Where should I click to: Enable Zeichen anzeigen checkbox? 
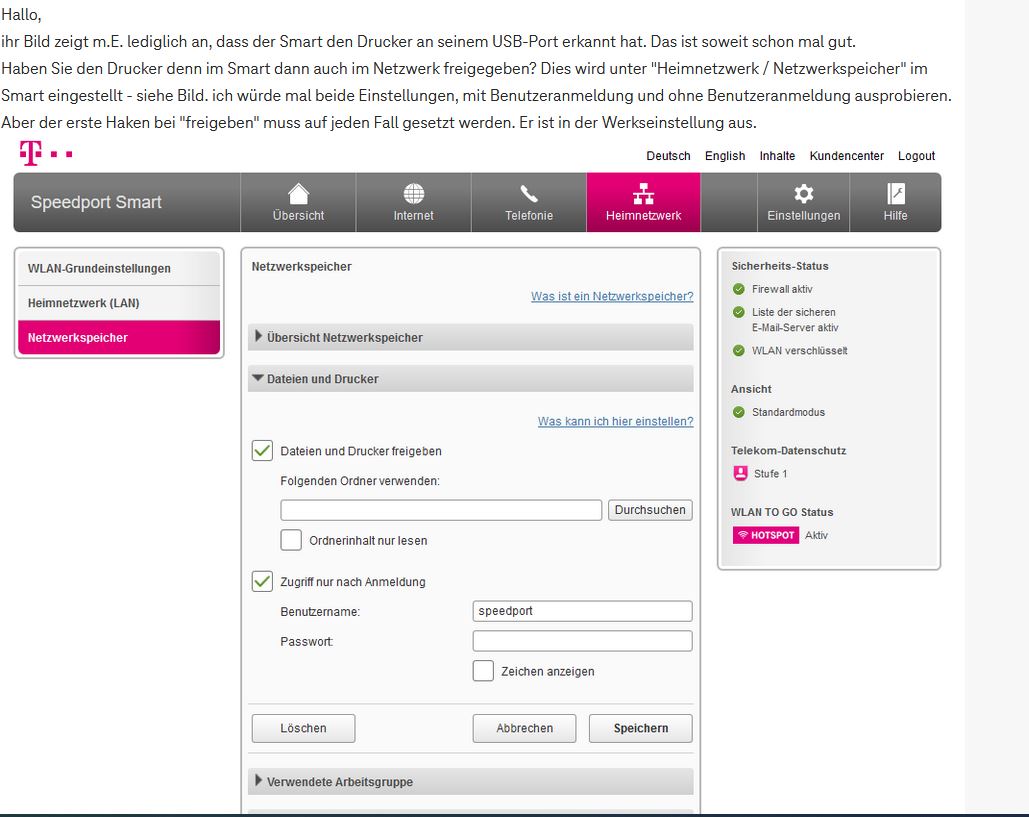483,671
